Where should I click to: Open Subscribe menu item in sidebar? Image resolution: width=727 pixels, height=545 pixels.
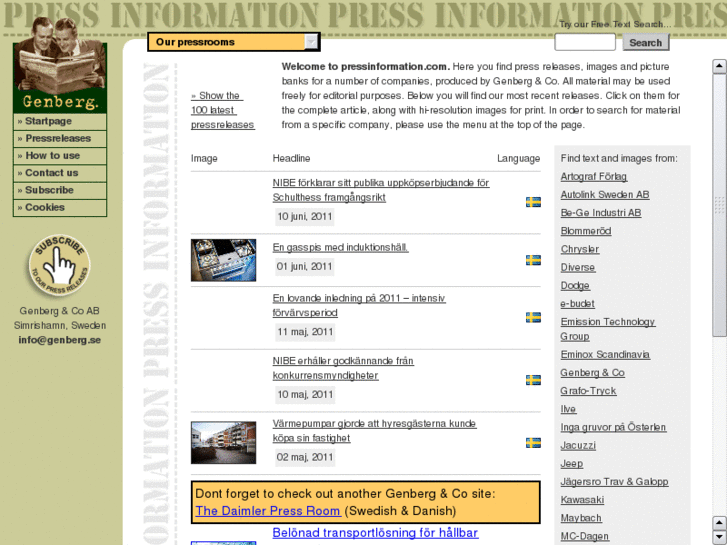point(60,190)
